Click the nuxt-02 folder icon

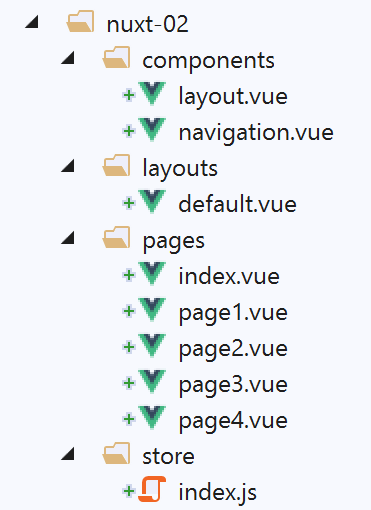pos(80,22)
